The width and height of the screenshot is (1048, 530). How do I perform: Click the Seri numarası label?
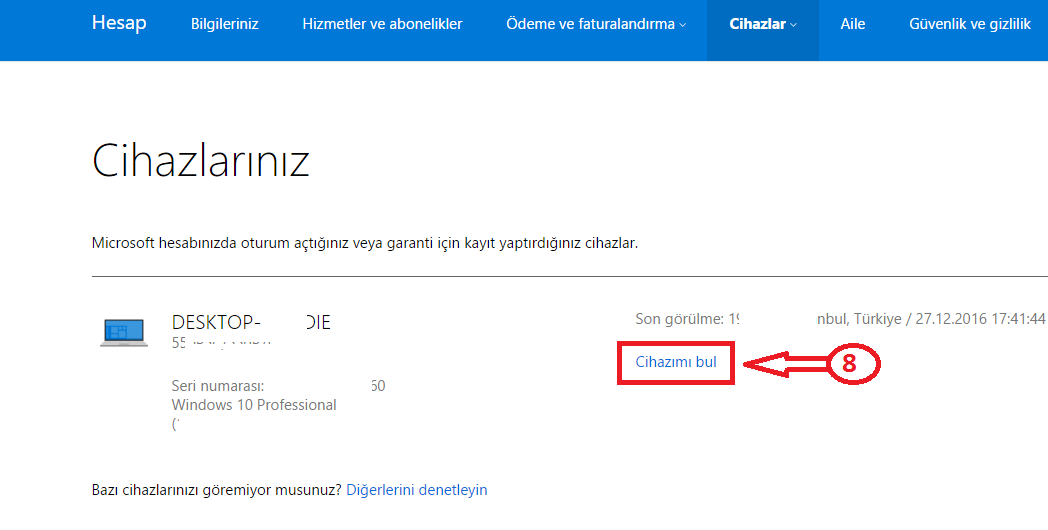(219, 386)
